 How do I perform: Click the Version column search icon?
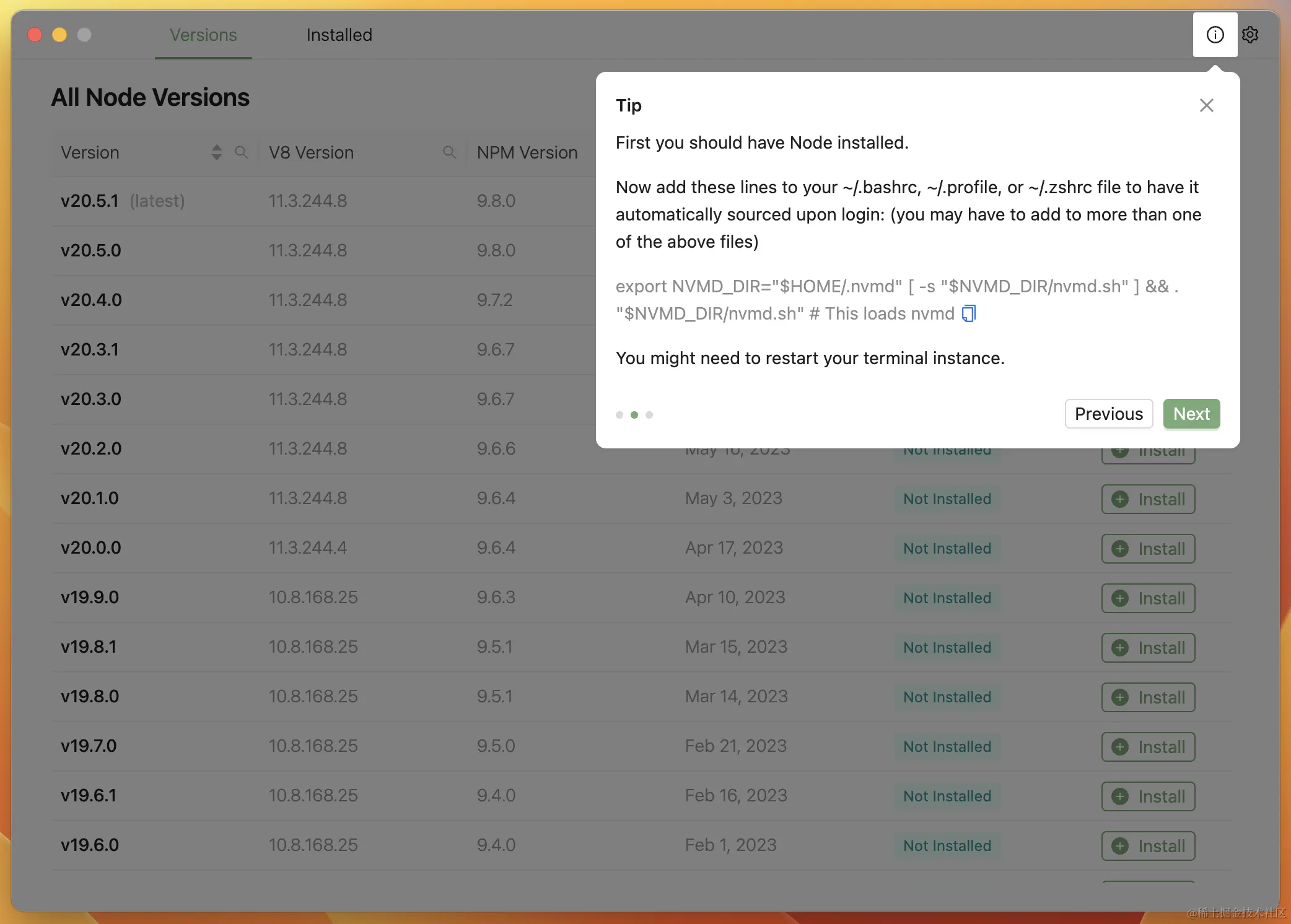242,152
